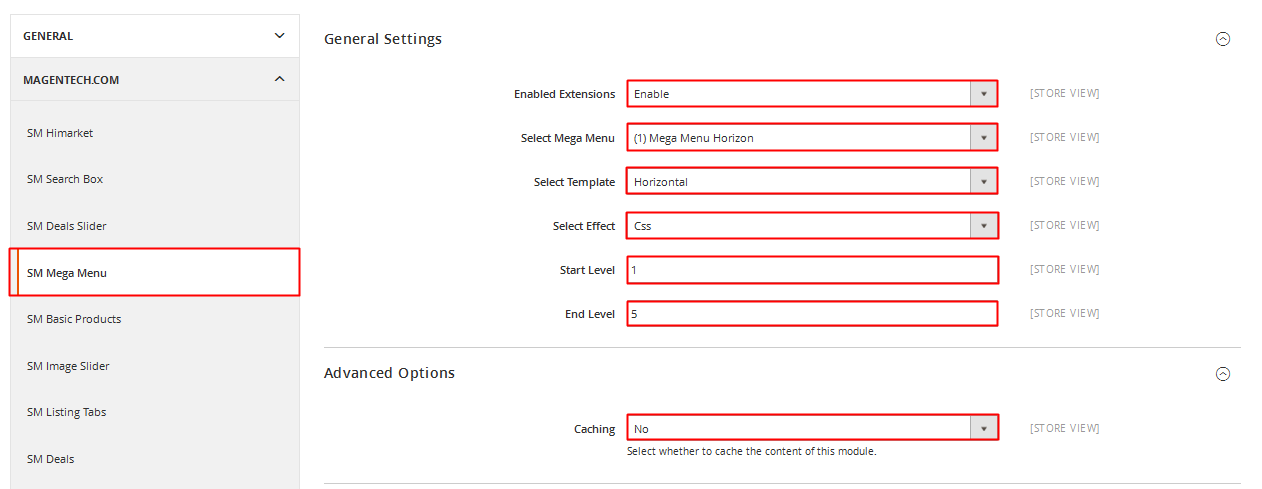Open the Select Mega Menu dropdown
This screenshot has width=1262, height=489.
click(812, 138)
